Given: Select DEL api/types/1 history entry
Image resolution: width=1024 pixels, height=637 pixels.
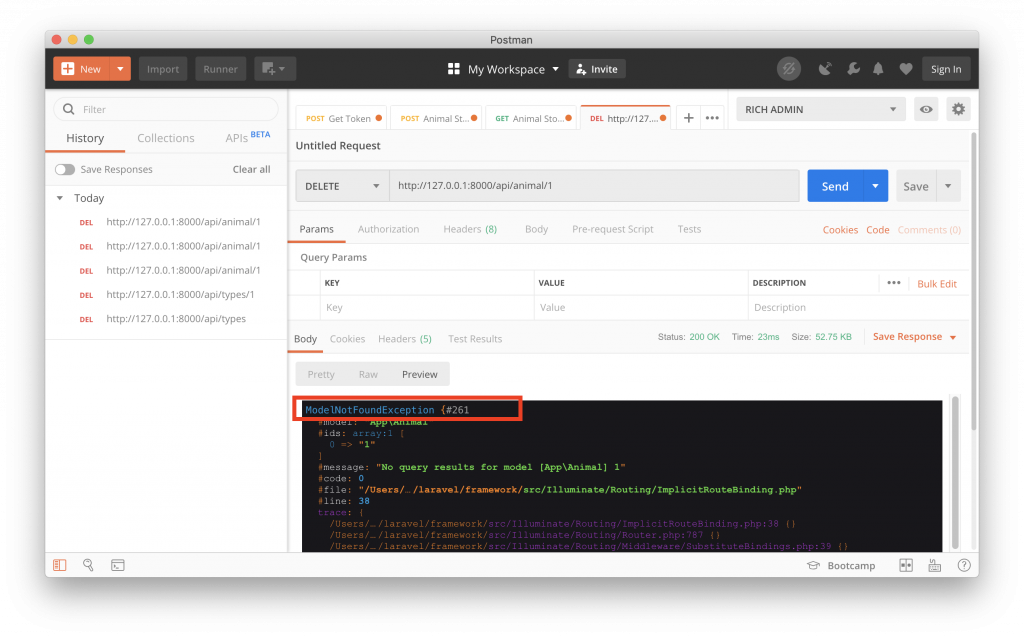Looking at the screenshot, I should click(167, 295).
